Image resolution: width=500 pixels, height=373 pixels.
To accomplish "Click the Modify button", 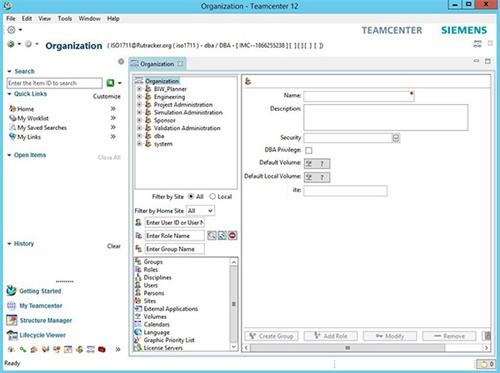I will point(390,336).
